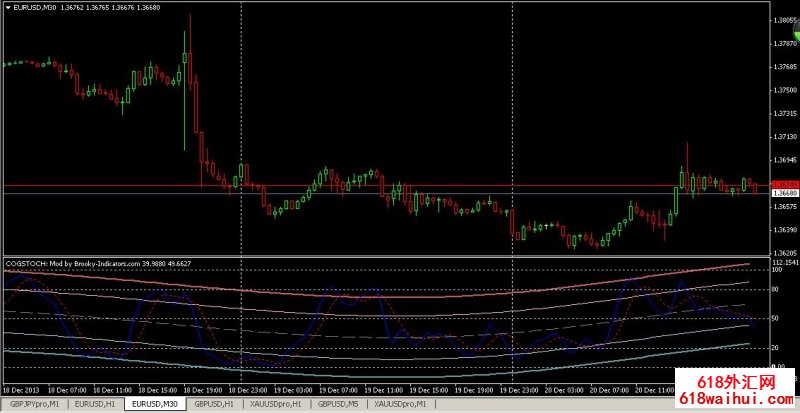Open the GBPJPYpro,M1 chart tab
Image resolution: width=800 pixels, height=413 pixels.
(35, 404)
